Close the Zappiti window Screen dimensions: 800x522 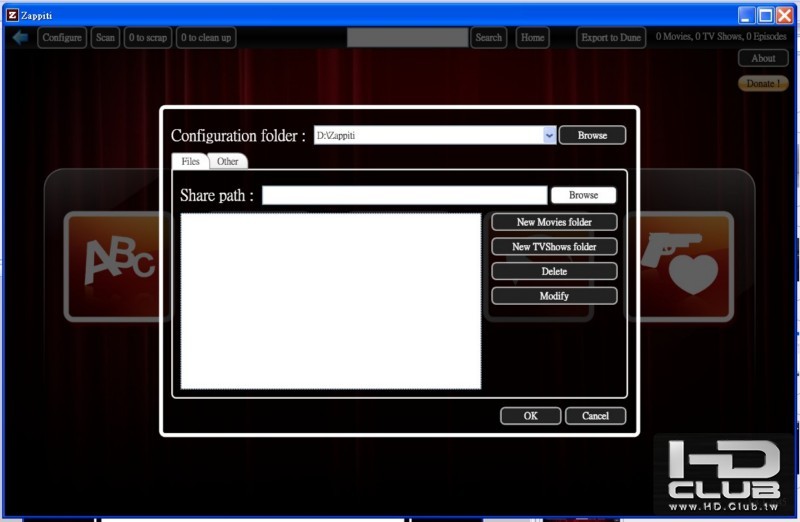pyautogui.click(x=784, y=15)
